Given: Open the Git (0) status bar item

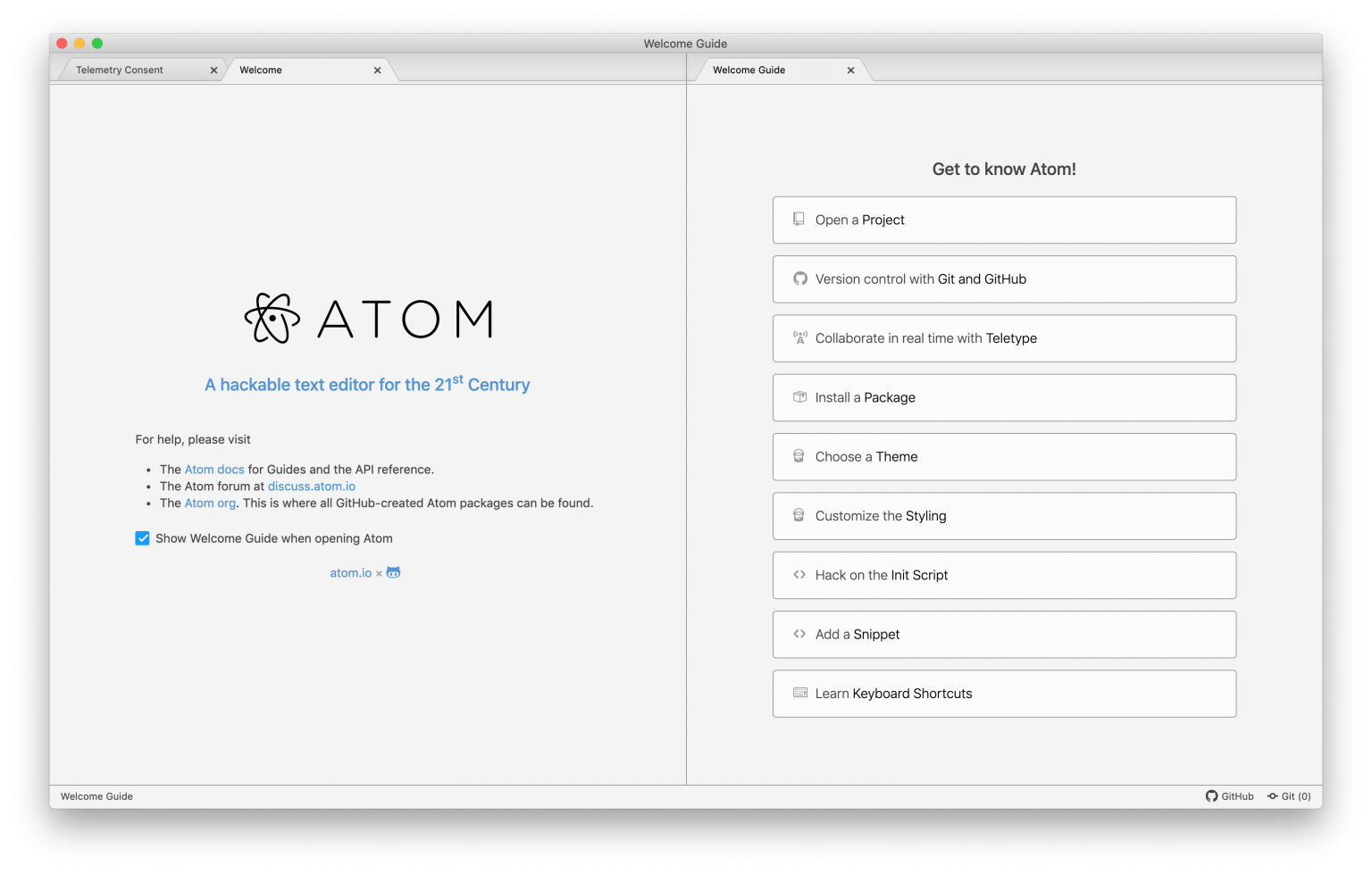Looking at the screenshot, I should point(1289,796).
